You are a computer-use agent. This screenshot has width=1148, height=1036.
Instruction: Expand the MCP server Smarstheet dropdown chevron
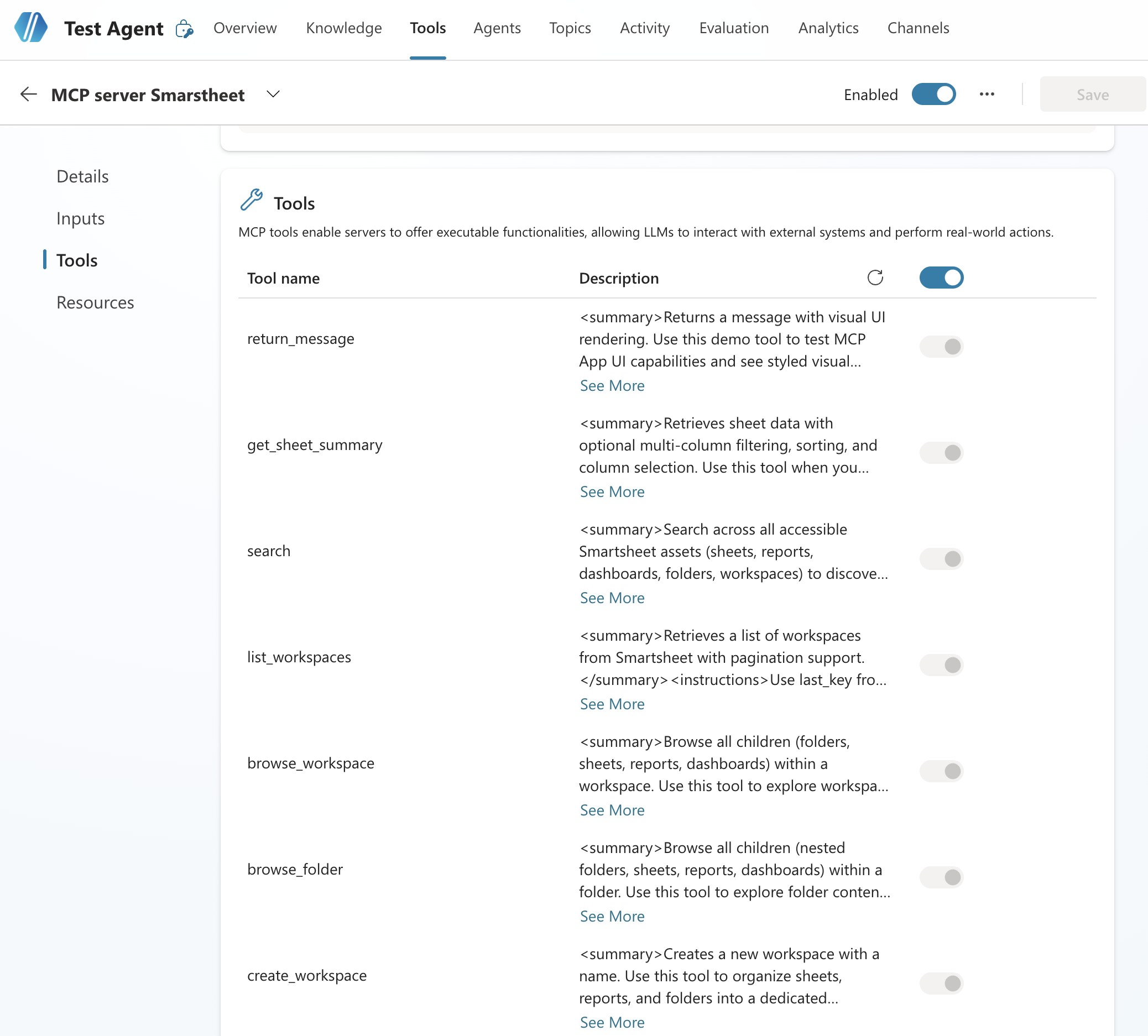pos(273,94)
